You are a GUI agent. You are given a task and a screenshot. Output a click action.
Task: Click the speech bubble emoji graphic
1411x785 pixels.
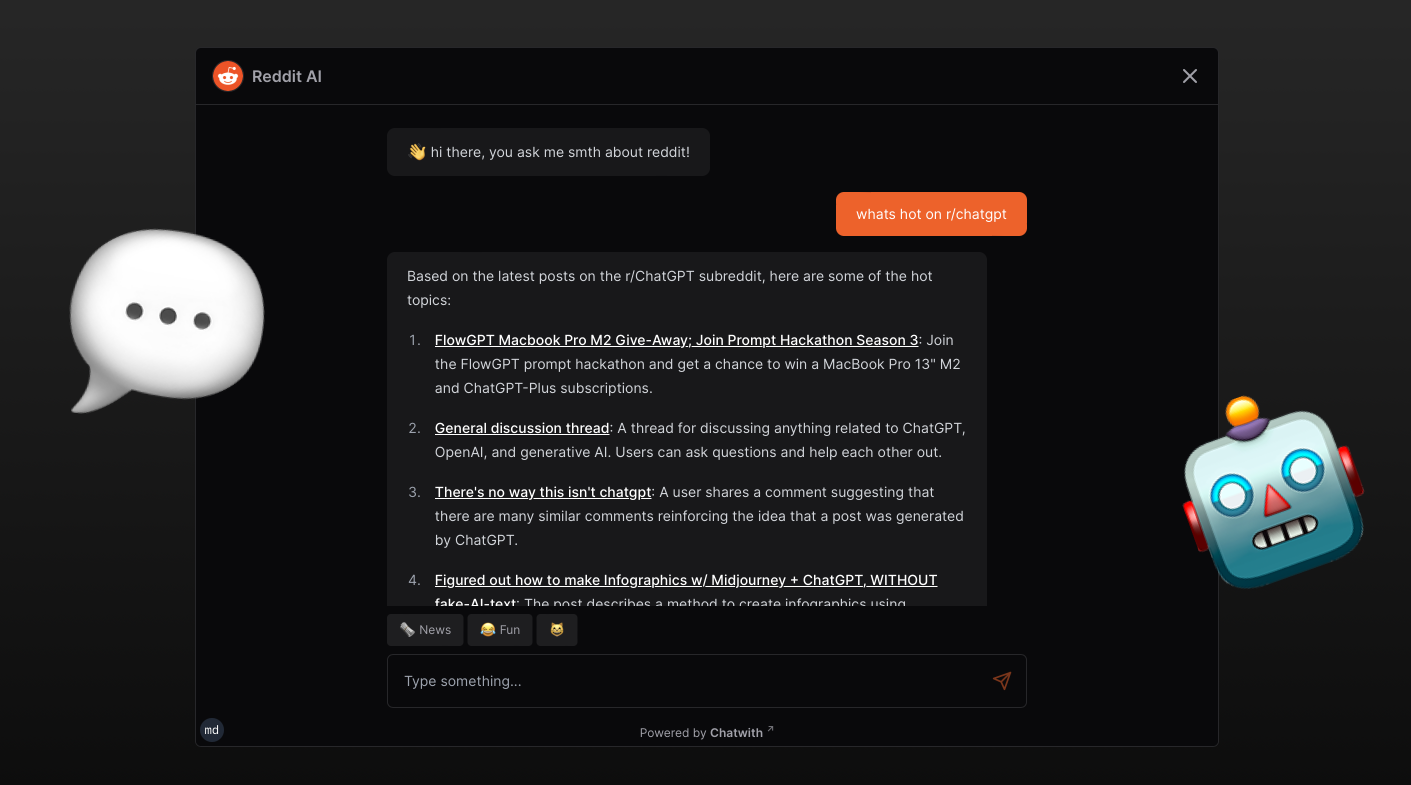(166, 320)
